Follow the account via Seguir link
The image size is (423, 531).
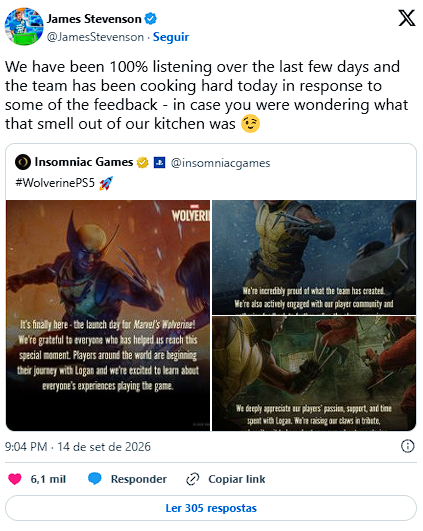tap(171, 37)
